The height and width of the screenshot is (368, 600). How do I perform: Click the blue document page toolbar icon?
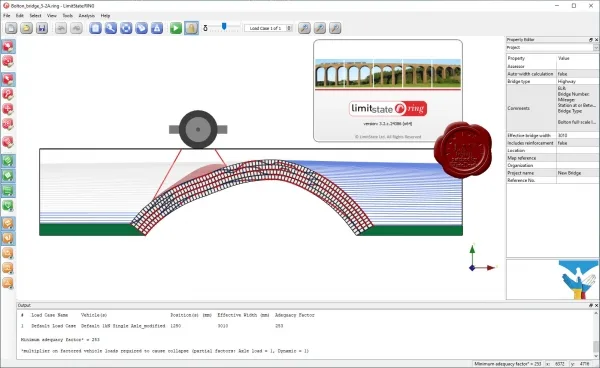[x=95, y=28]
